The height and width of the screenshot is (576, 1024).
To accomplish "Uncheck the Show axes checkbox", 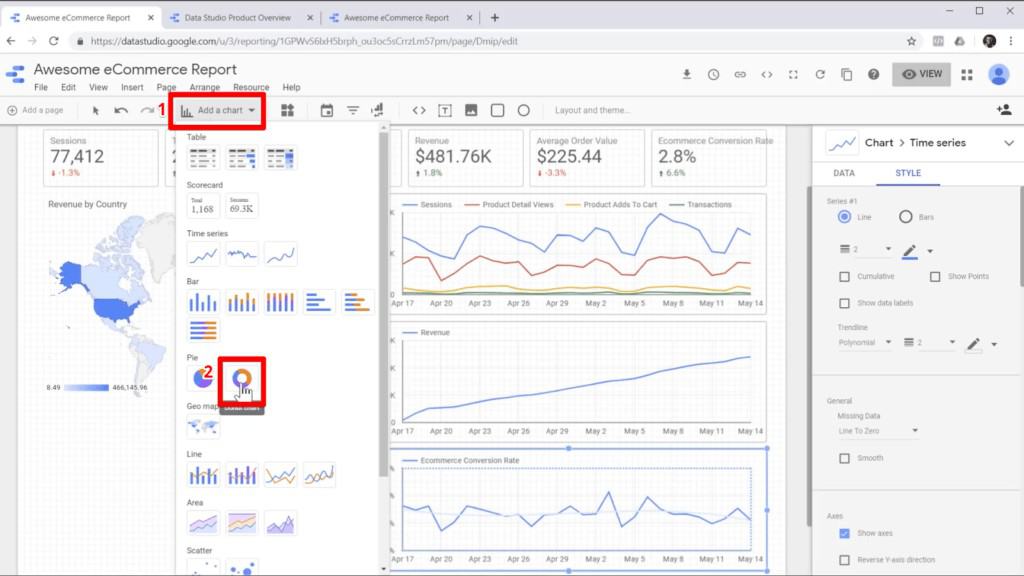I will click(x=845, y=534).
